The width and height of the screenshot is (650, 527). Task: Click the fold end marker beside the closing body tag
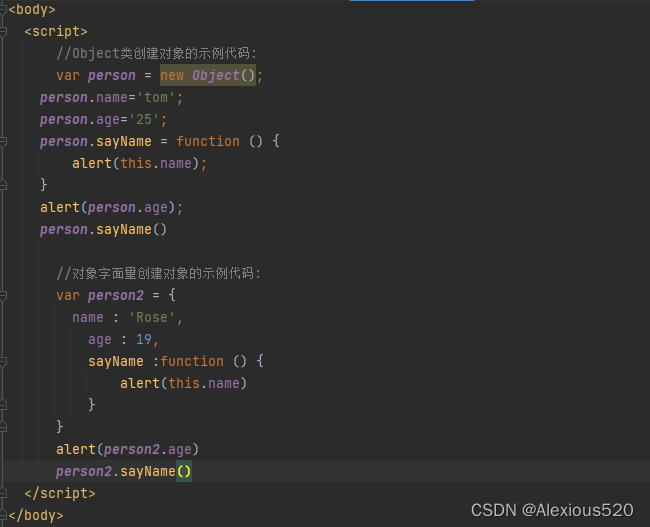(3, 515)
